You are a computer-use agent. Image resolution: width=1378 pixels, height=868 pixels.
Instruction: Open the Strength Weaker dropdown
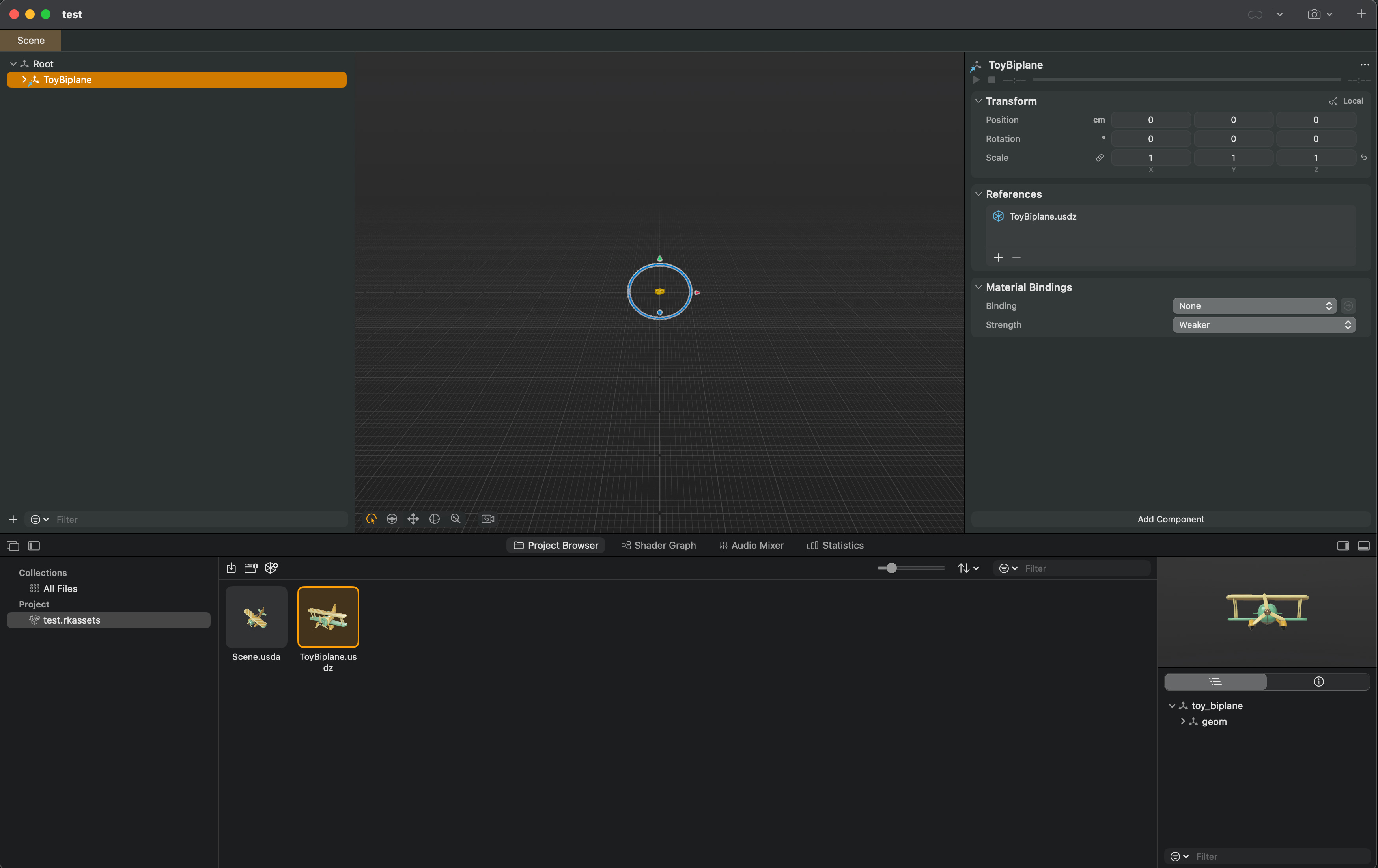(1264, 325)
